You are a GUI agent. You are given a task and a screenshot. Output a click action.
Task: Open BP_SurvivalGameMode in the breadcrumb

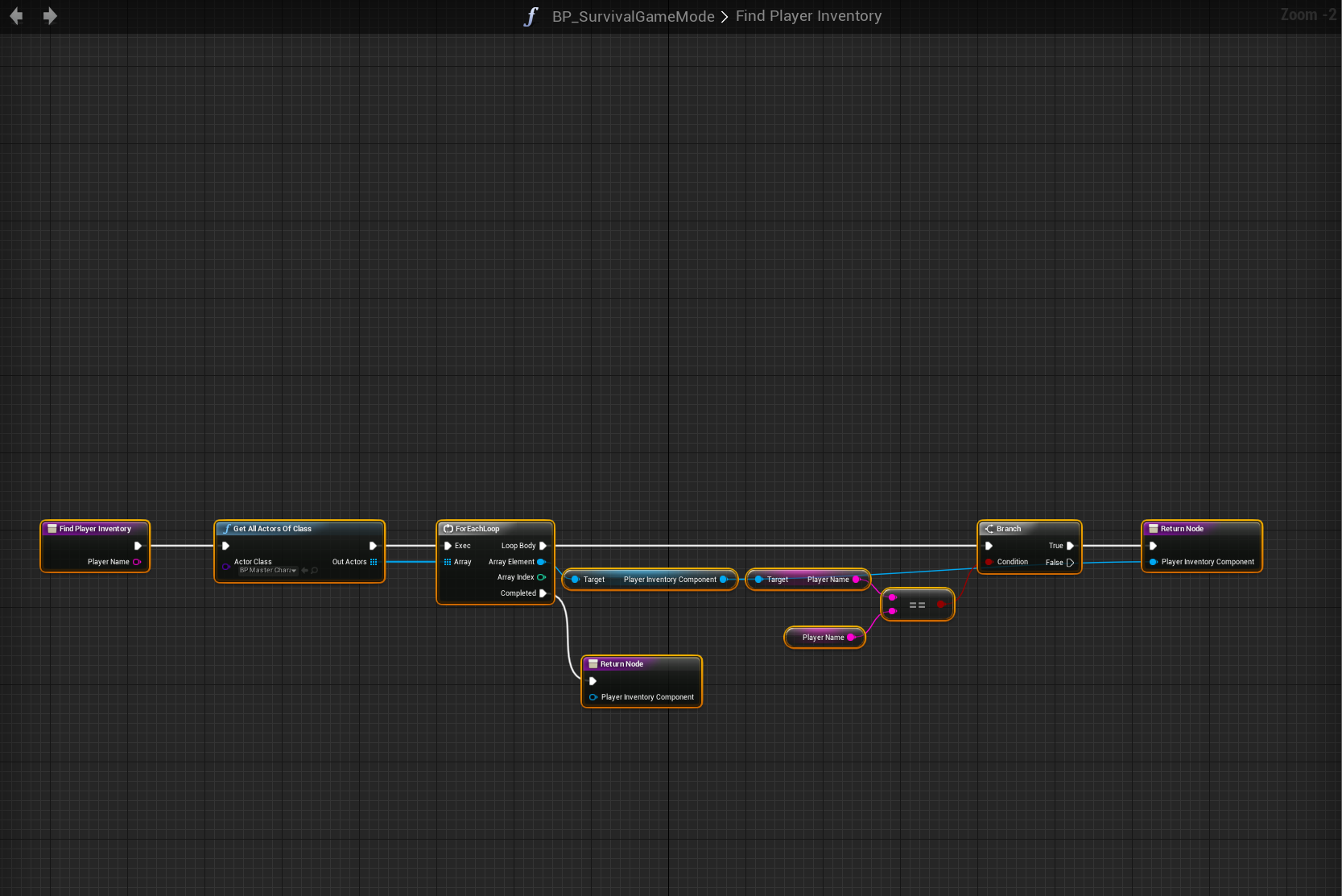click(x=633, y=17)
